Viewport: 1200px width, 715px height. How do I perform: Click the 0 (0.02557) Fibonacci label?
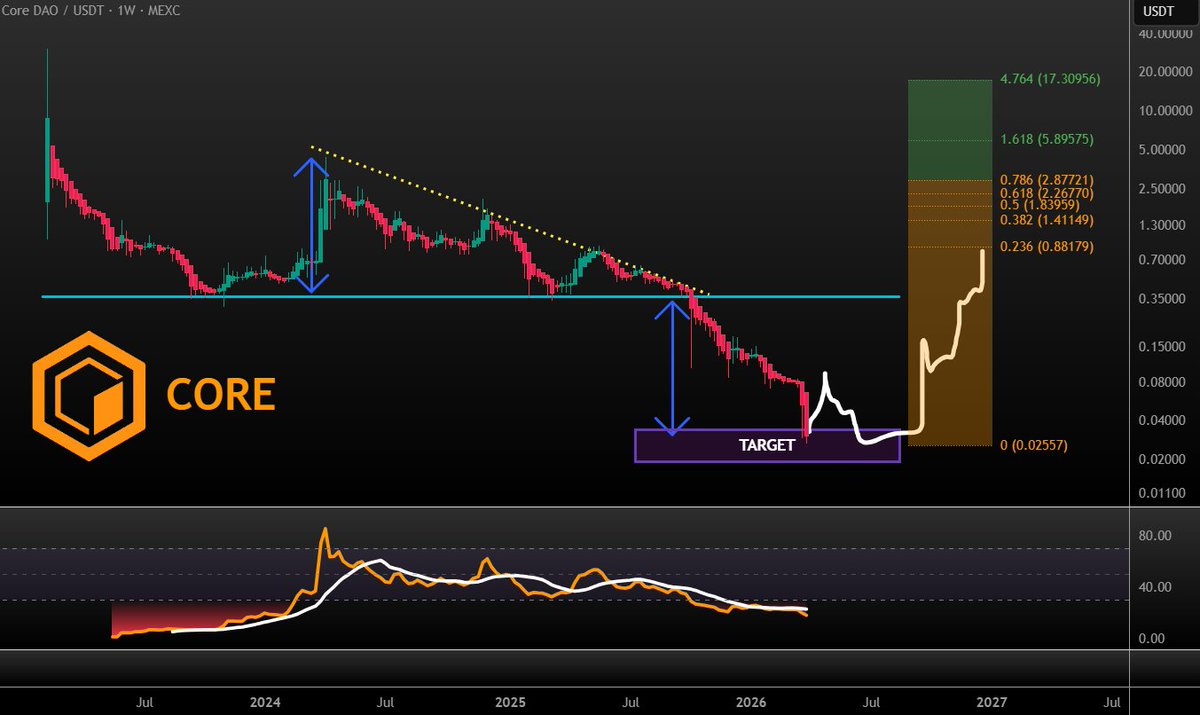click(x=1033, y=444)
